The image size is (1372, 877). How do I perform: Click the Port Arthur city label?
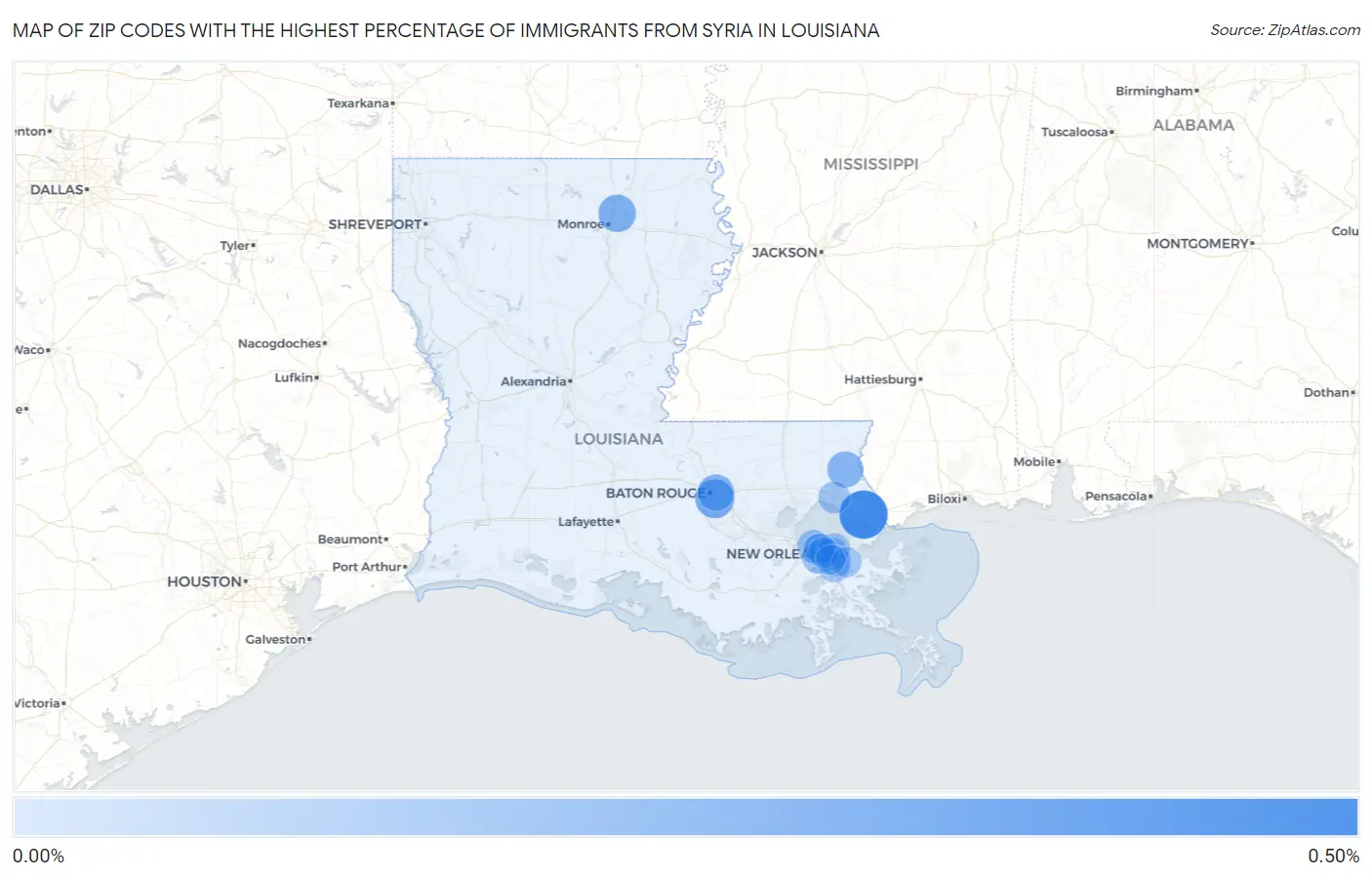pos(367,567)
